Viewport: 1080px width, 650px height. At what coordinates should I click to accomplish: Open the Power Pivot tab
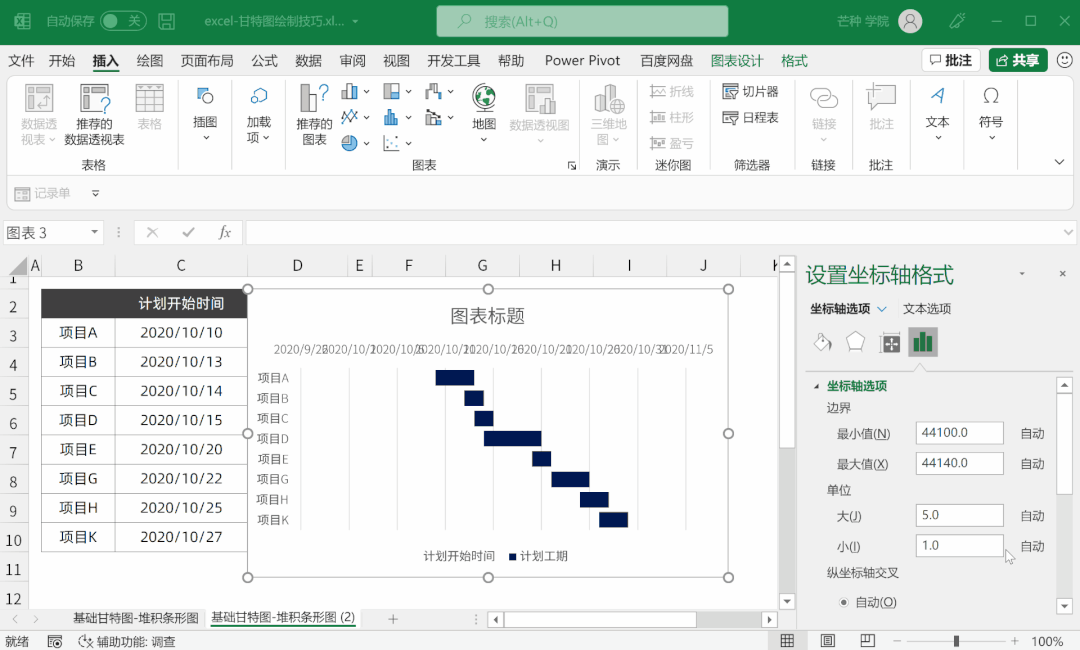[583, 61]
